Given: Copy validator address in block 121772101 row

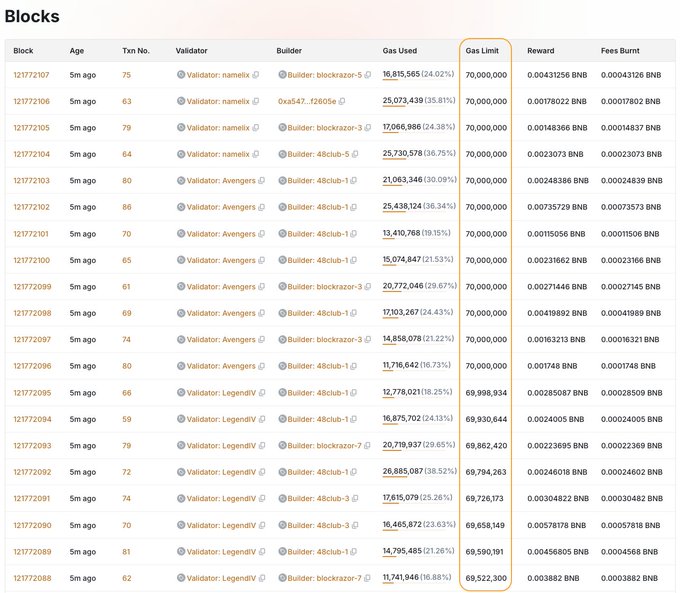Looking at the screenshot, I should [x=261, y=234].
